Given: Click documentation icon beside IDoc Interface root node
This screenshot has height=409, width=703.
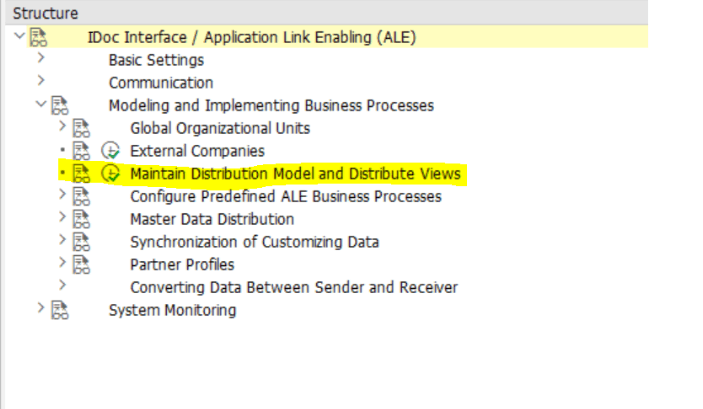Looking at the screenshot, I should (x=38, y=38).
